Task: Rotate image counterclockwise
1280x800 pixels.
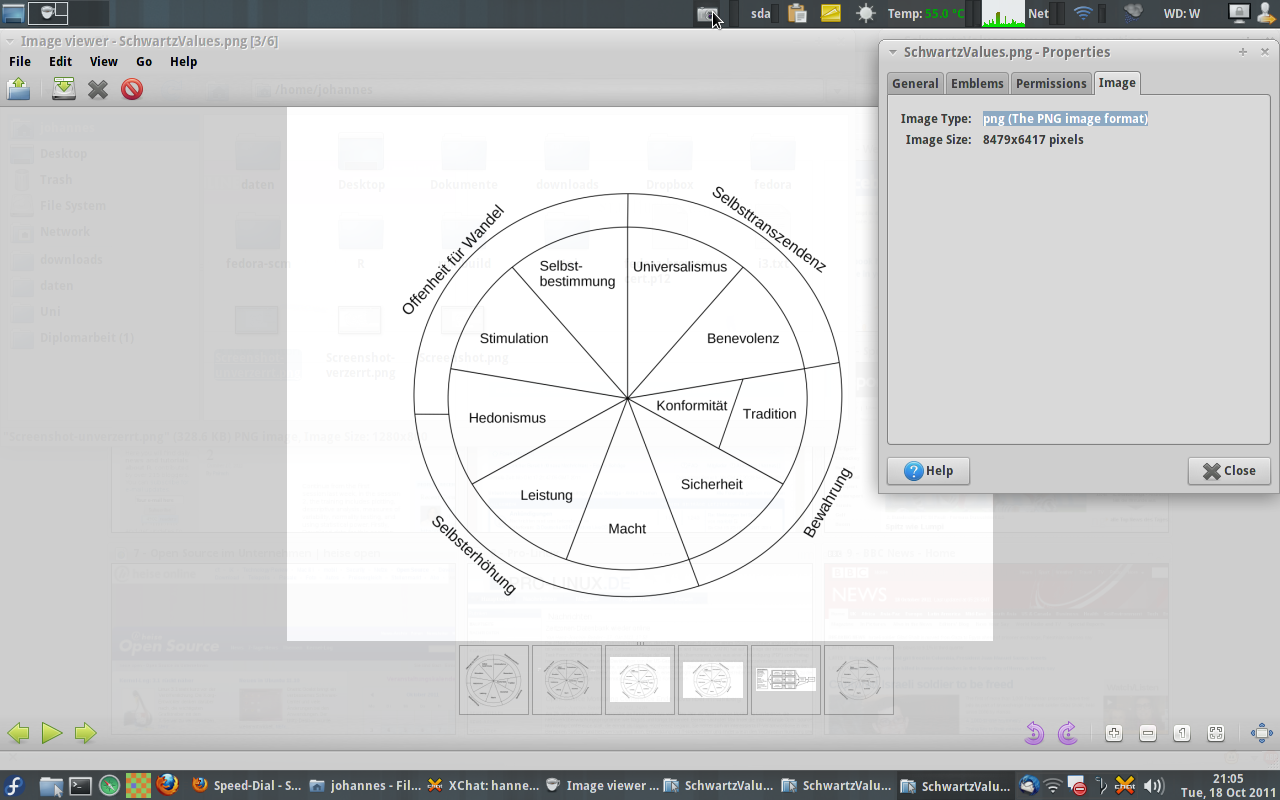Action: click(1034, 733)
